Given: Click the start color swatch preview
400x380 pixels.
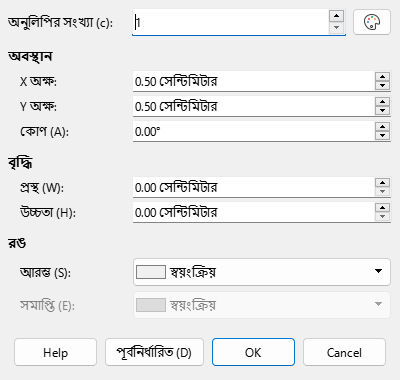Looking at the screenshot, I should click(151, 272).
